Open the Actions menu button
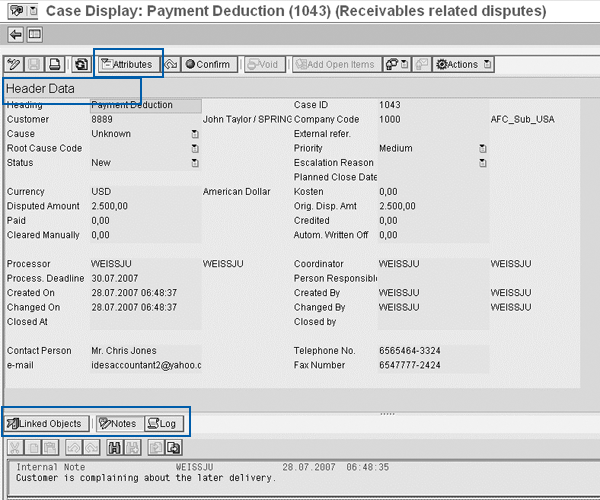 [464, 64]
